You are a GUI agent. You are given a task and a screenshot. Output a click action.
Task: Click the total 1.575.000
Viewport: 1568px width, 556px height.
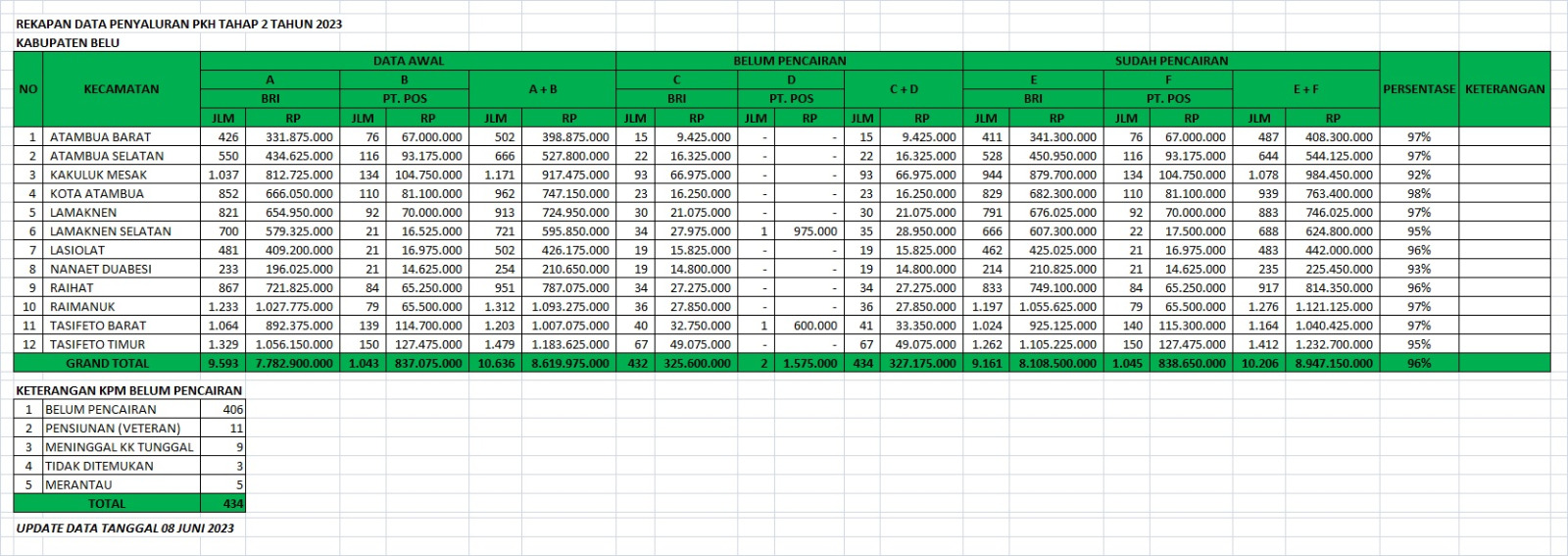point(810,363)
